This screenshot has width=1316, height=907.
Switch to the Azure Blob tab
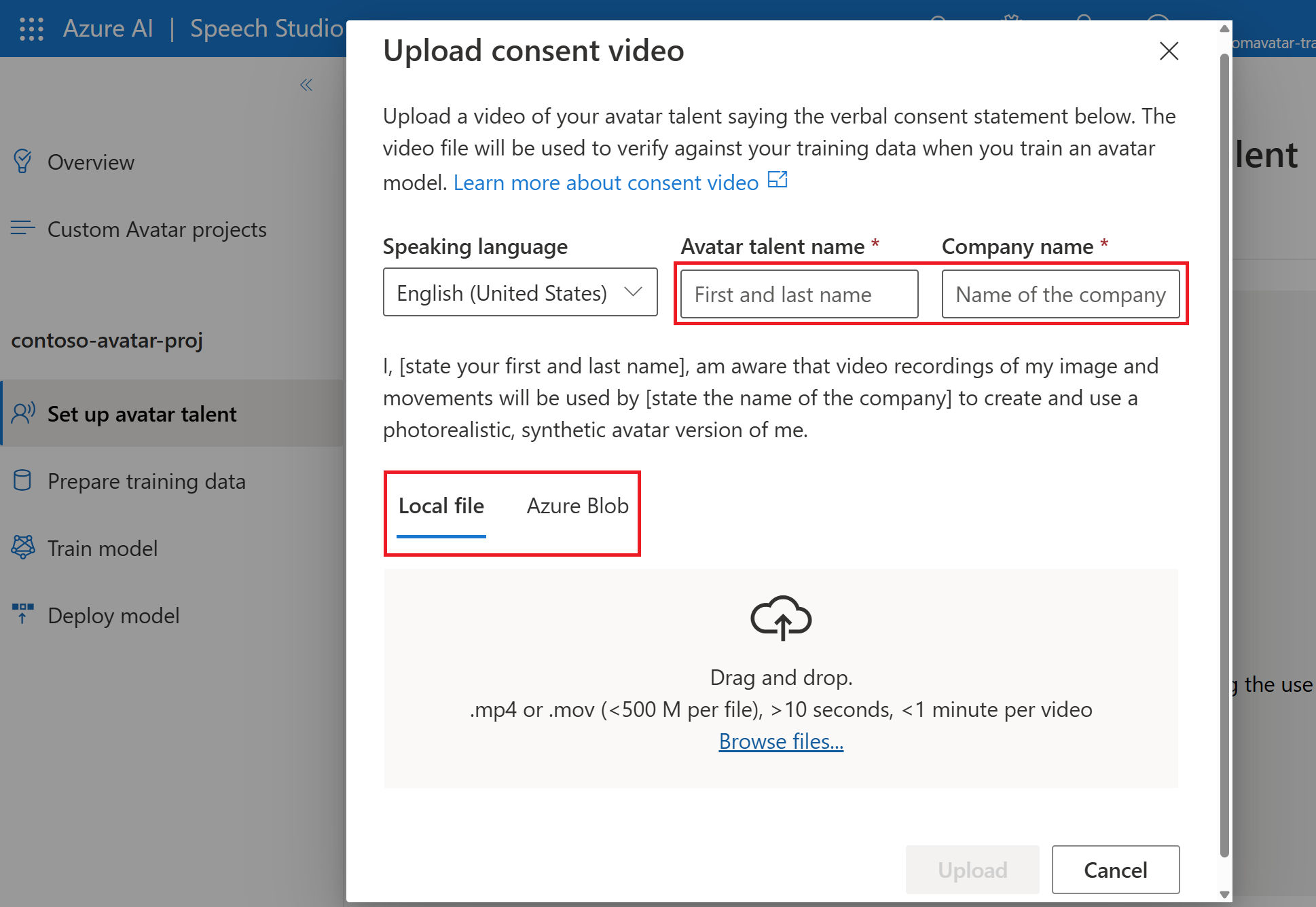pos(577,506)
